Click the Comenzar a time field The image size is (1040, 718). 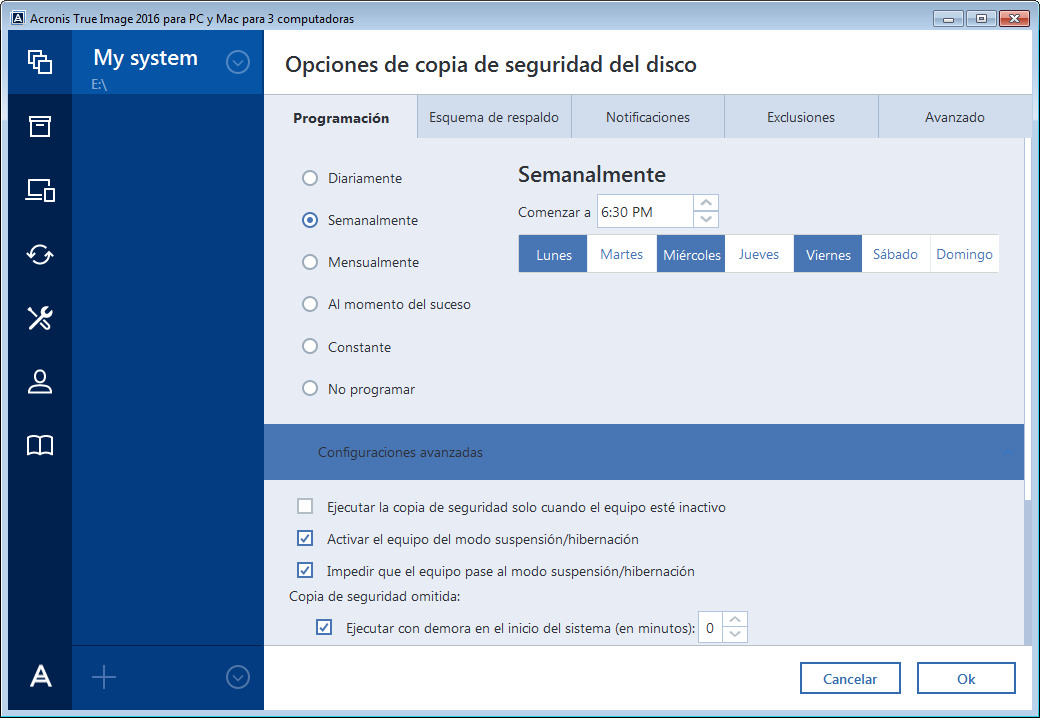[645, 211]
